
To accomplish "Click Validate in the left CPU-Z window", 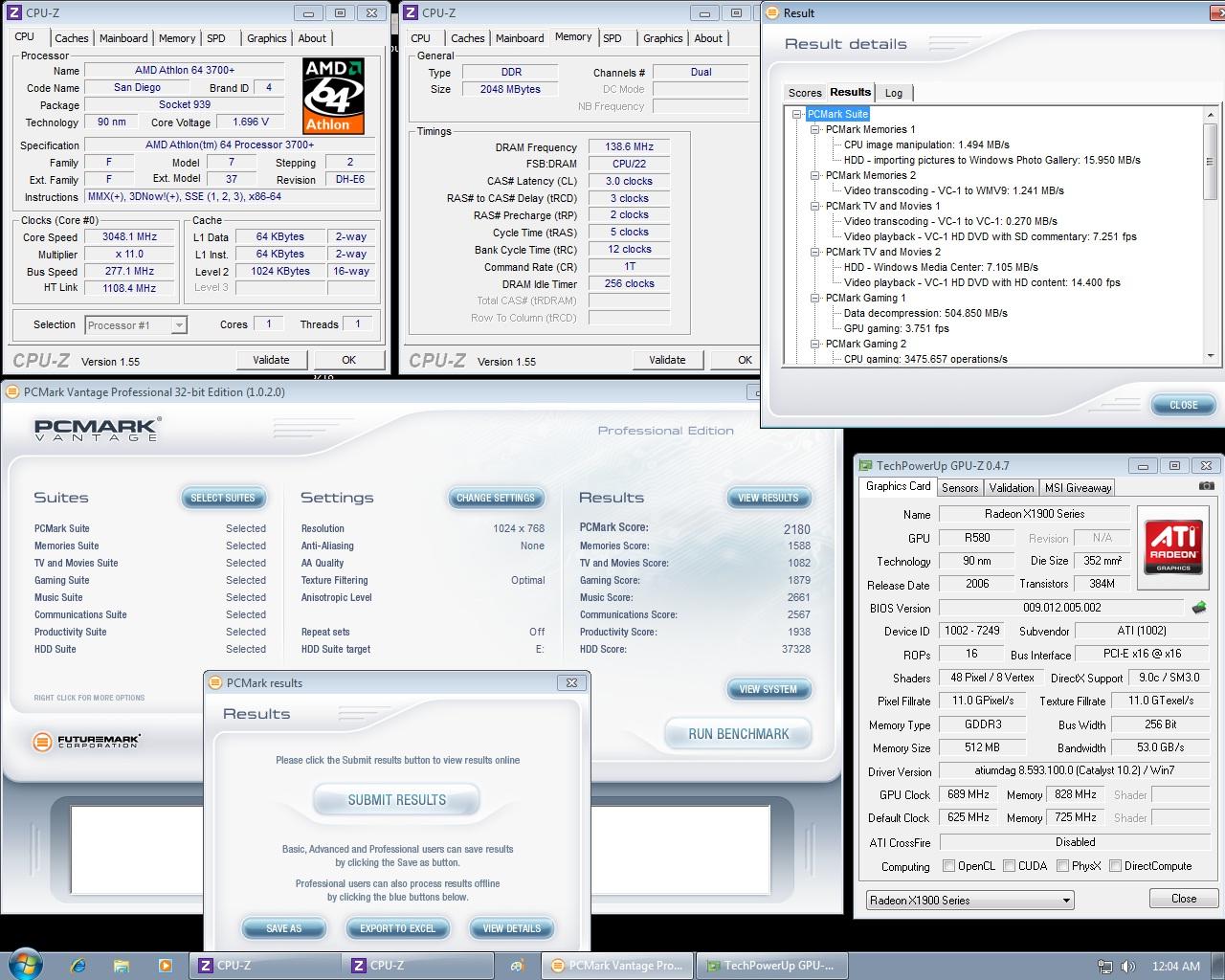I will [x=271, y=360].
